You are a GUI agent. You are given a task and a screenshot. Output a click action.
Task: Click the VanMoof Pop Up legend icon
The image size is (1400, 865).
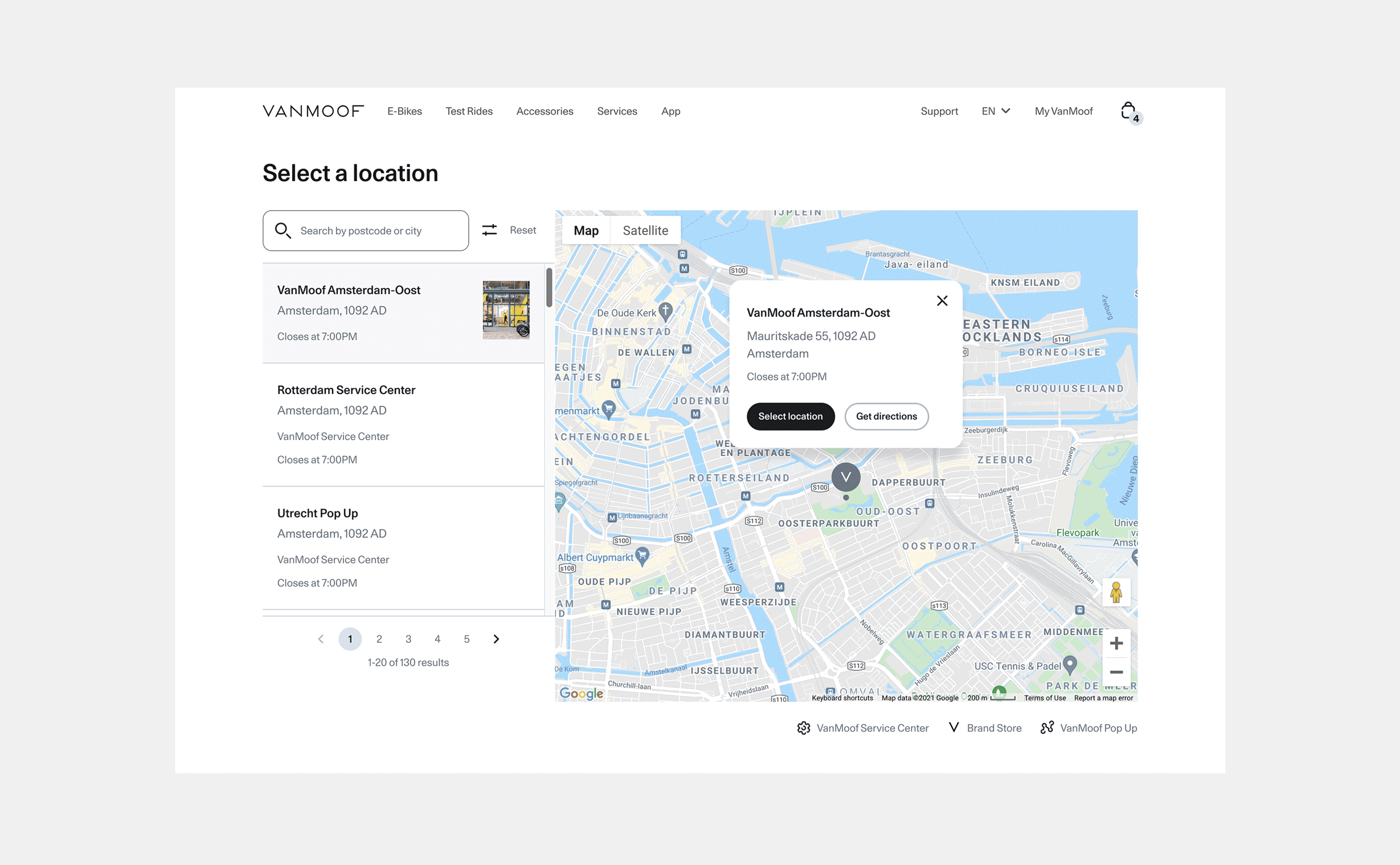pos(1047,728)
